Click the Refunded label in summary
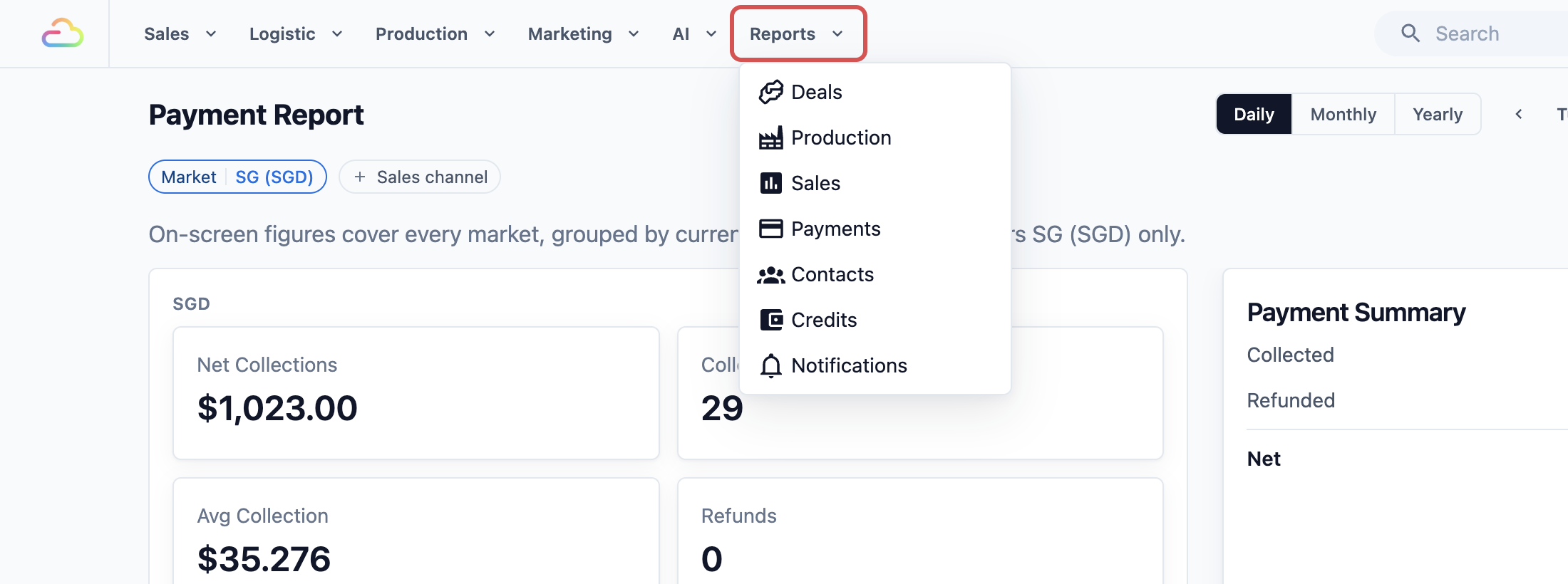This screenshot has height=584, width=1568. (1291, 400)
